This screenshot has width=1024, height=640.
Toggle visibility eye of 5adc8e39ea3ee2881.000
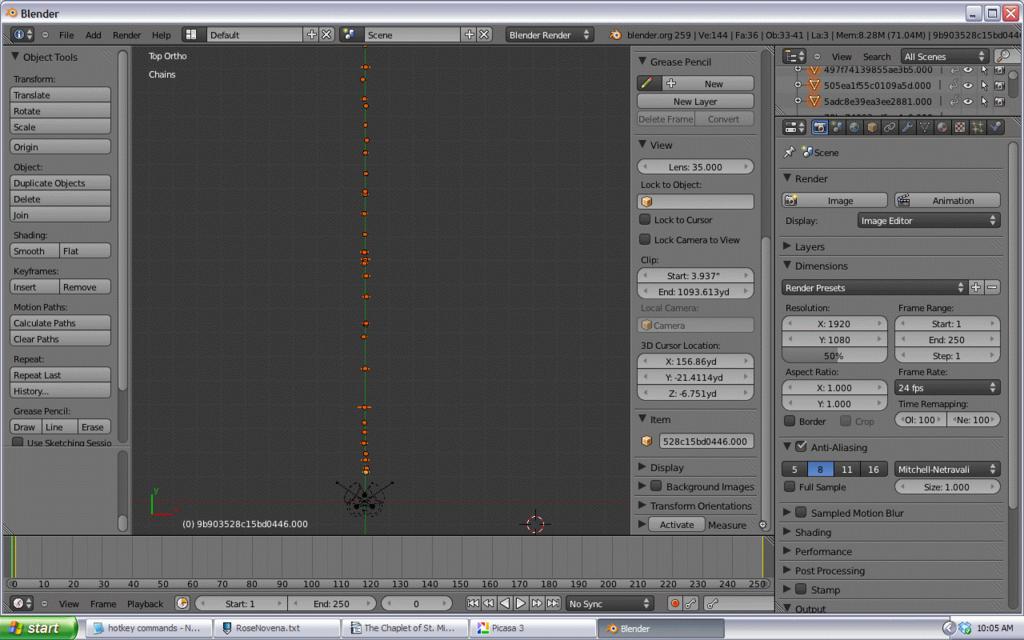tap(968, 101)
